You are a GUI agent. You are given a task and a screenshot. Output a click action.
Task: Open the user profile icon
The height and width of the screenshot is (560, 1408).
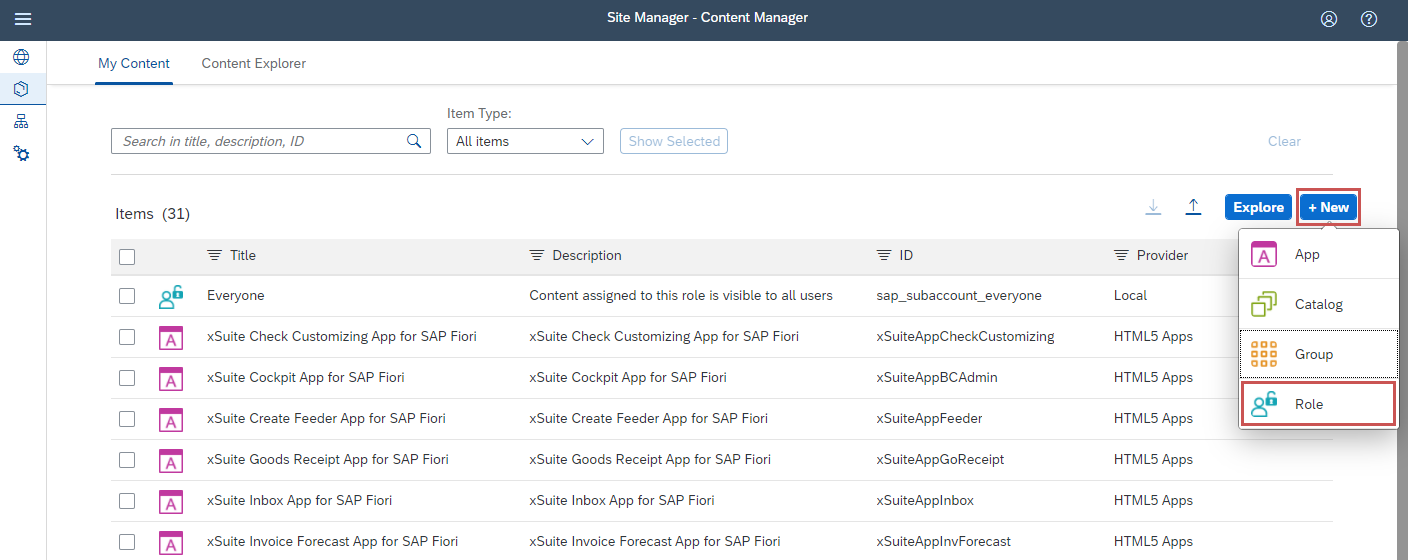tap(1329, 19)
